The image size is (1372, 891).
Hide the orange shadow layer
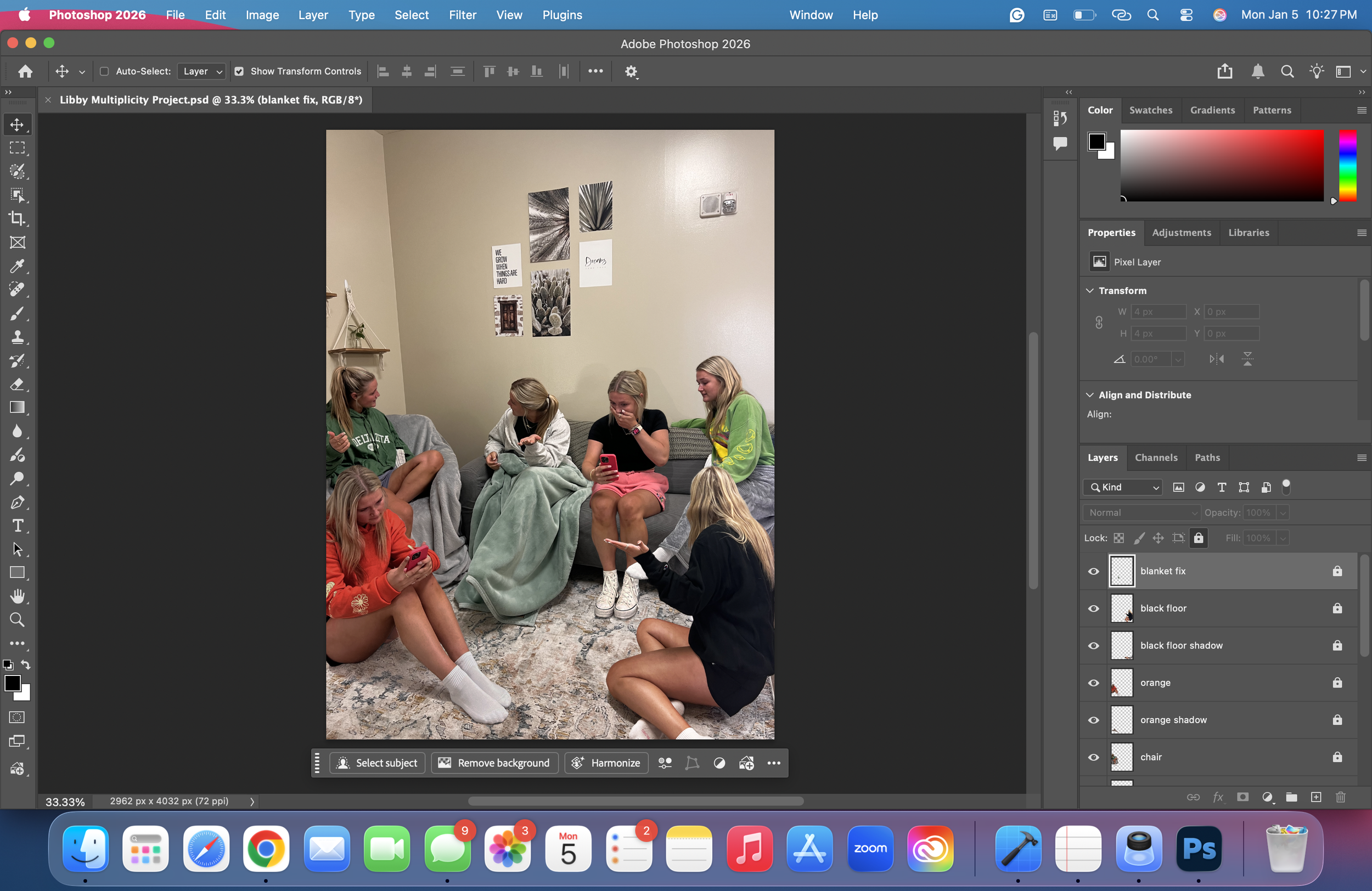[1093, 720]
